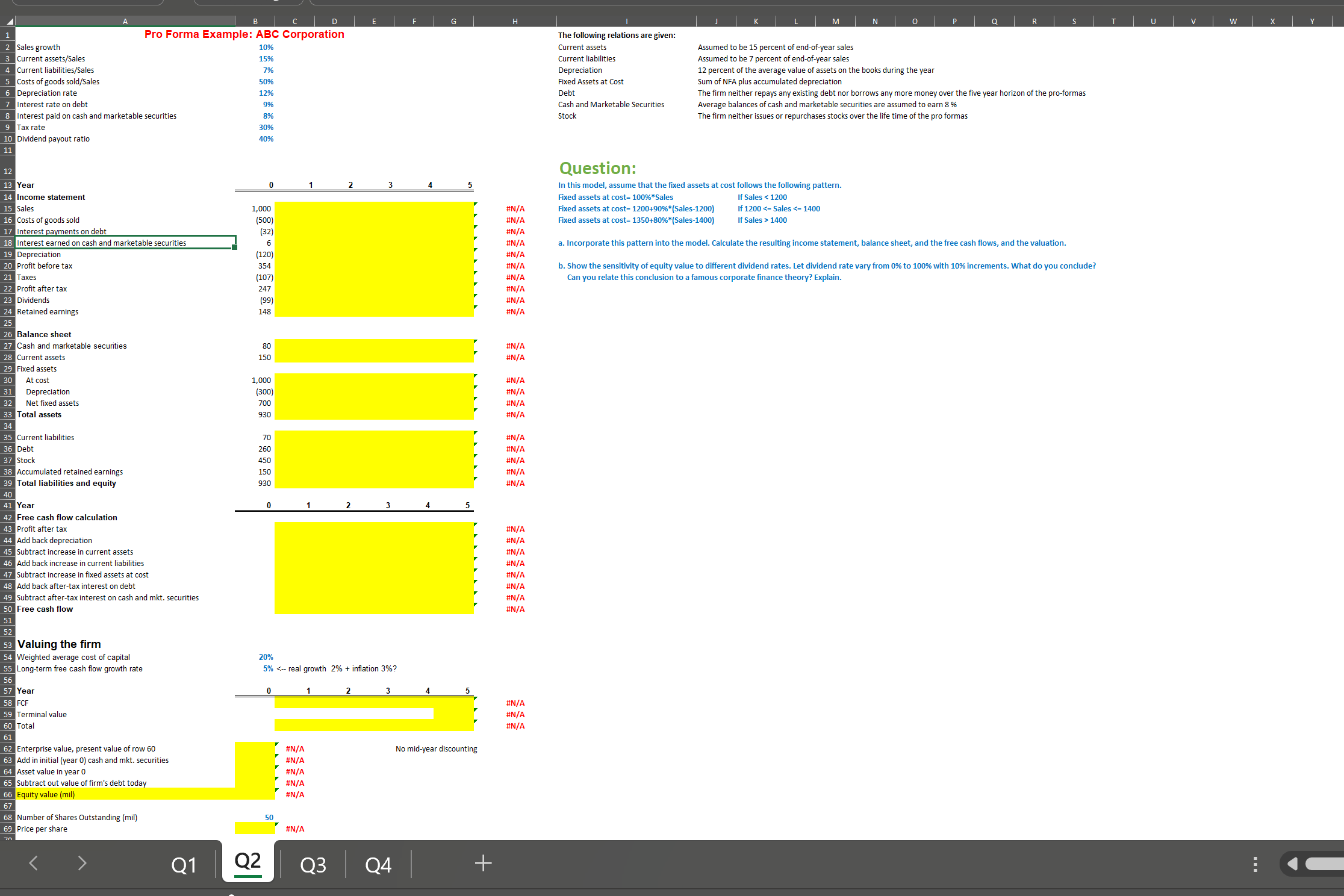Image resolution: width=1344 pixels, height=896 pixels.
Task: Click the 'Enterprise value, present value of row 60' label
Action: point(86,748)
